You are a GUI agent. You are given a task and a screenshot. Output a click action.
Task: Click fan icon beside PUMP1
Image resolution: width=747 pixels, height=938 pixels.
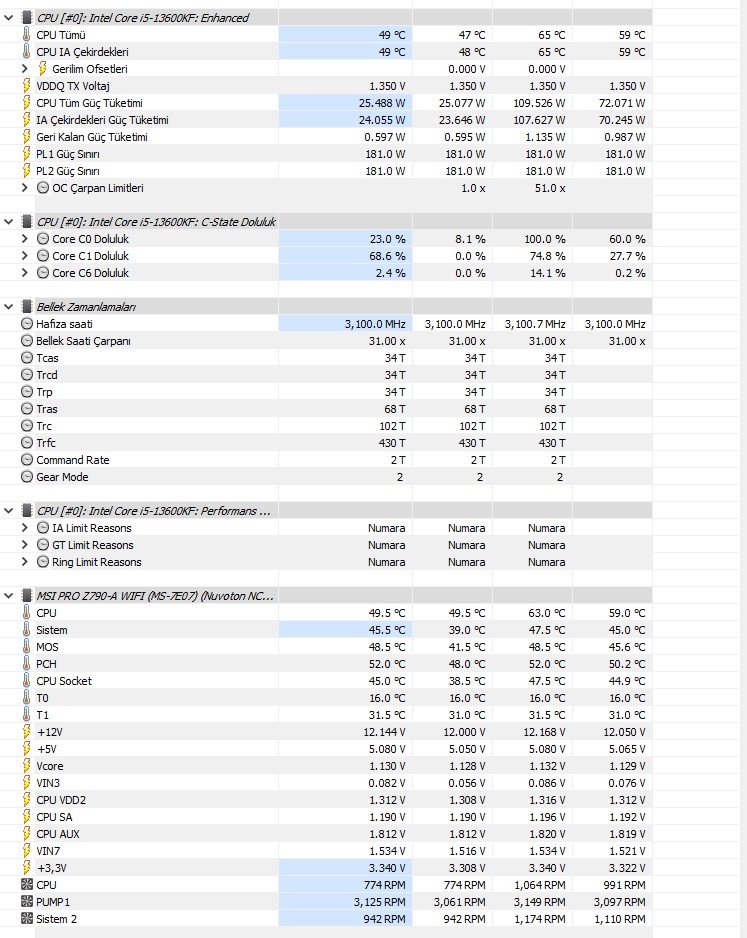pyautogui.click(x=27, y=902)
